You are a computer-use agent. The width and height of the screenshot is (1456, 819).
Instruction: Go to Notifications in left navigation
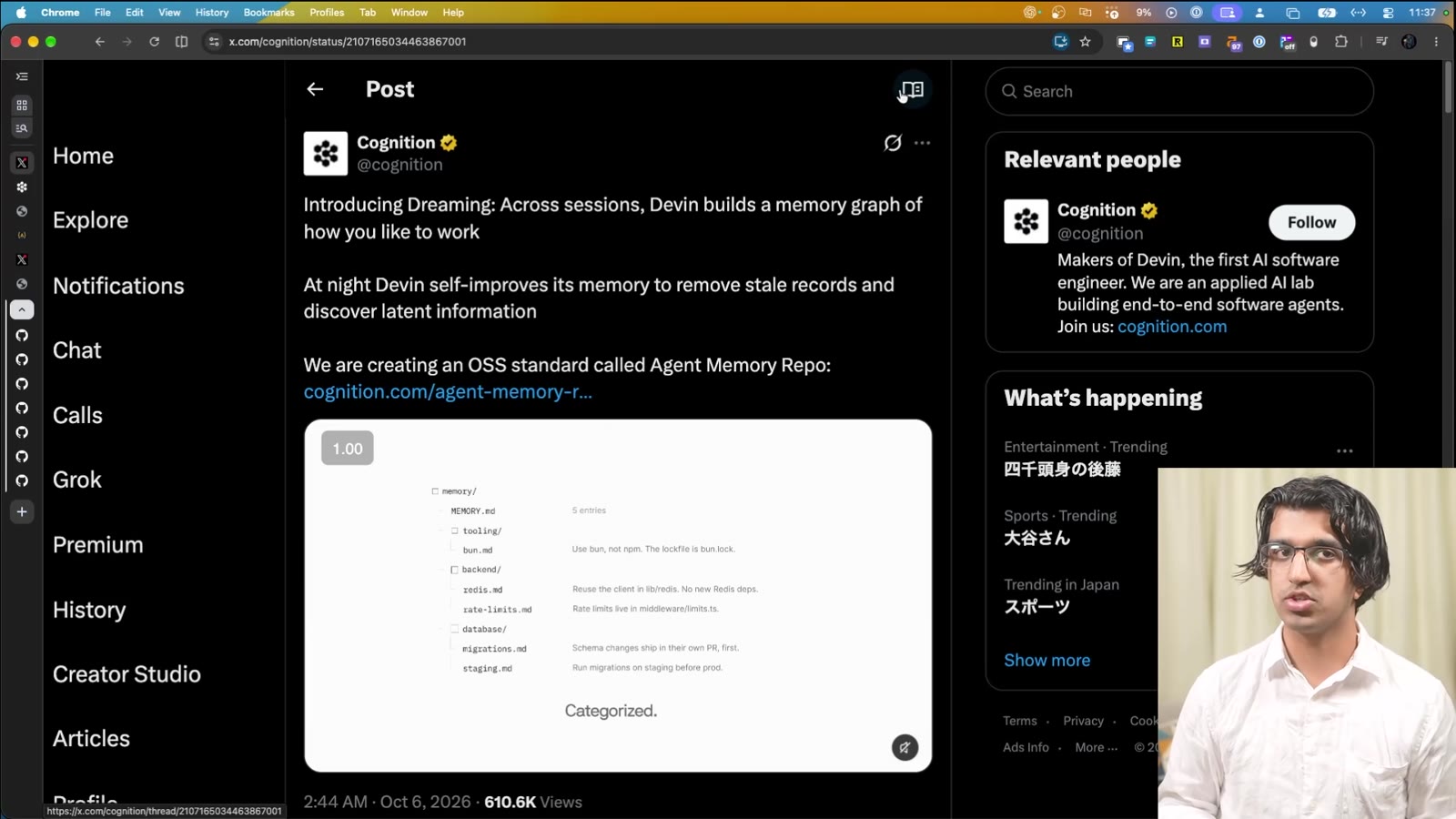118,286
